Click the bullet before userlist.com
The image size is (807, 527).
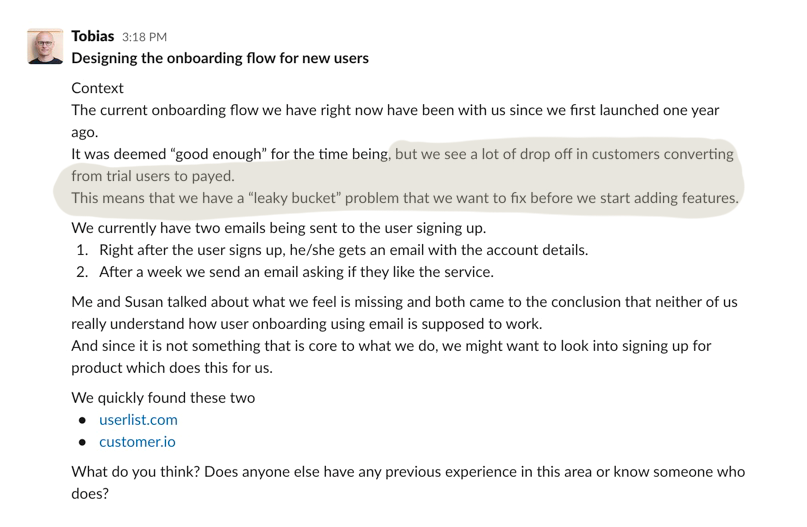coord(82,420)
